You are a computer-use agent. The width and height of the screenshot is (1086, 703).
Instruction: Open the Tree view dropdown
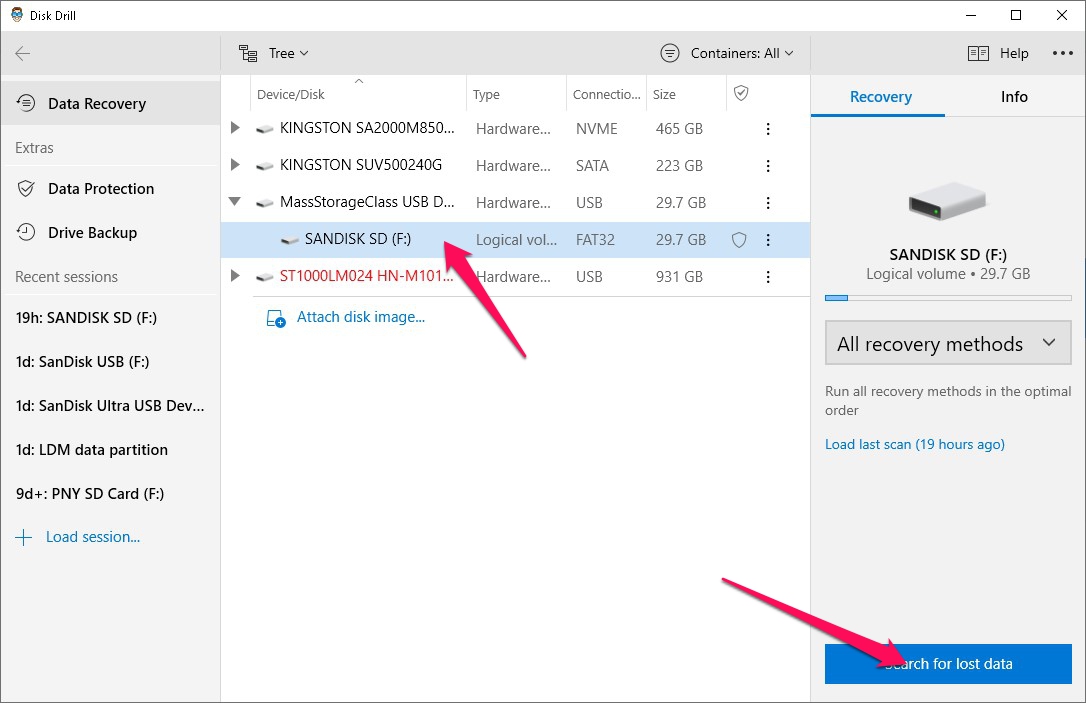[274, 53]
